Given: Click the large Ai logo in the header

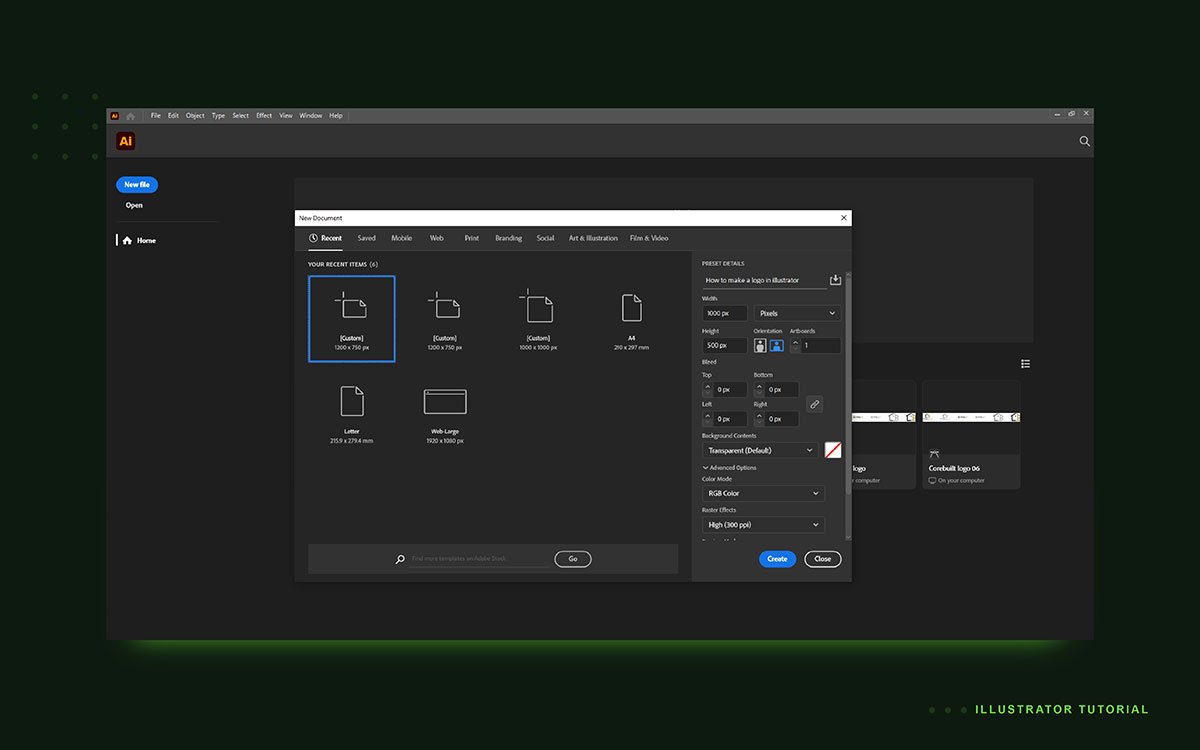Looking at the screenshot, I should [125, 141].
